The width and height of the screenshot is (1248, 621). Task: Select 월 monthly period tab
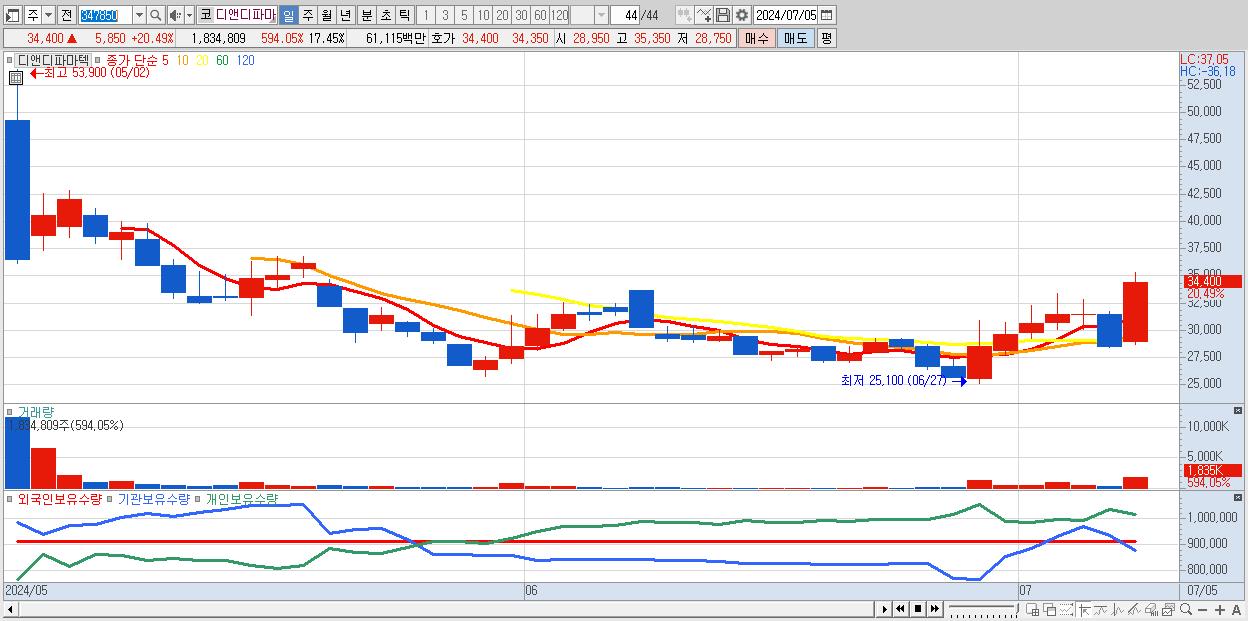coord(326,15)
